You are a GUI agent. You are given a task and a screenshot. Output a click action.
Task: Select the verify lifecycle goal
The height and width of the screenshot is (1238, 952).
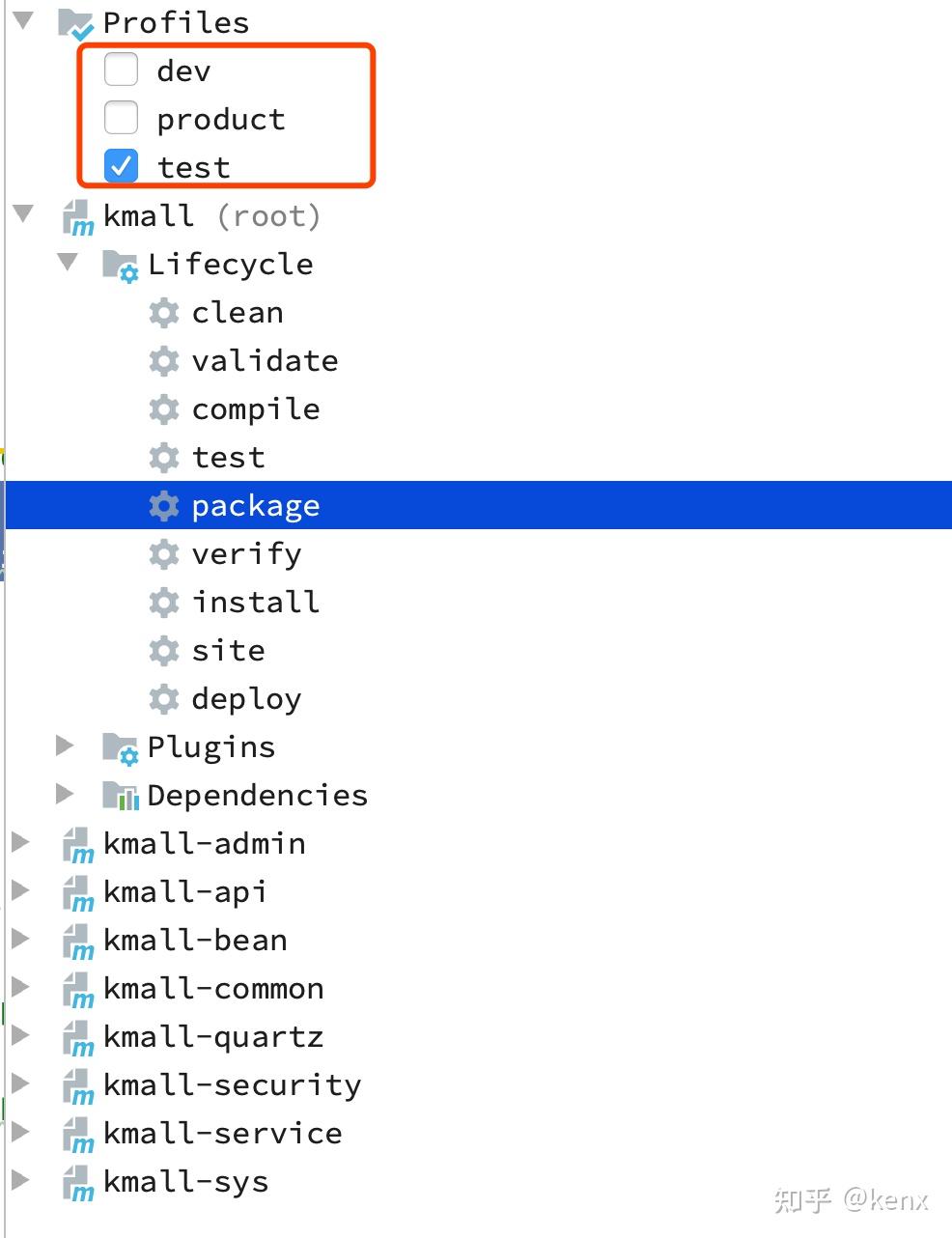click(246, 553)
